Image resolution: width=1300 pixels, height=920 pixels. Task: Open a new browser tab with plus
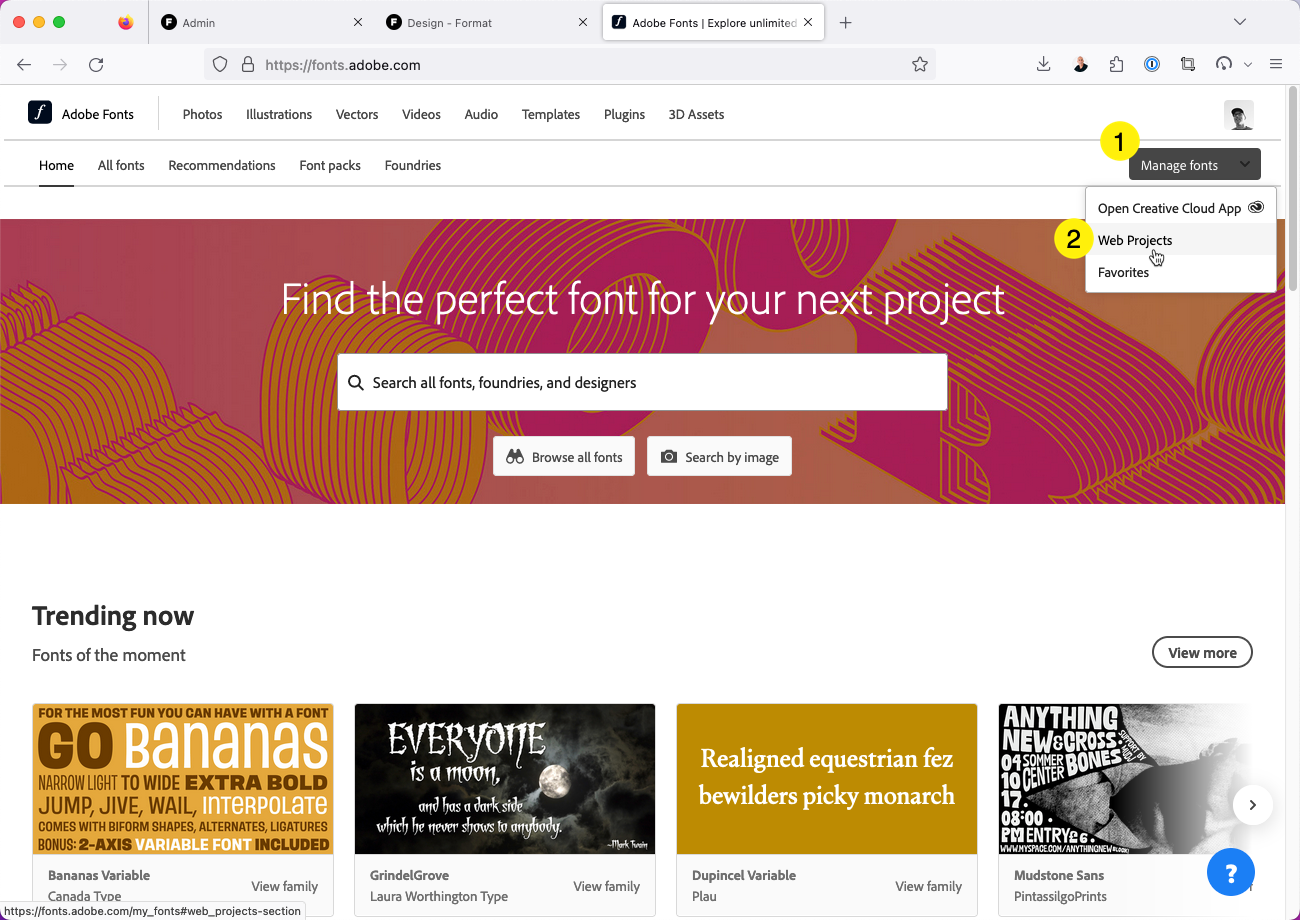coord(845,22)
